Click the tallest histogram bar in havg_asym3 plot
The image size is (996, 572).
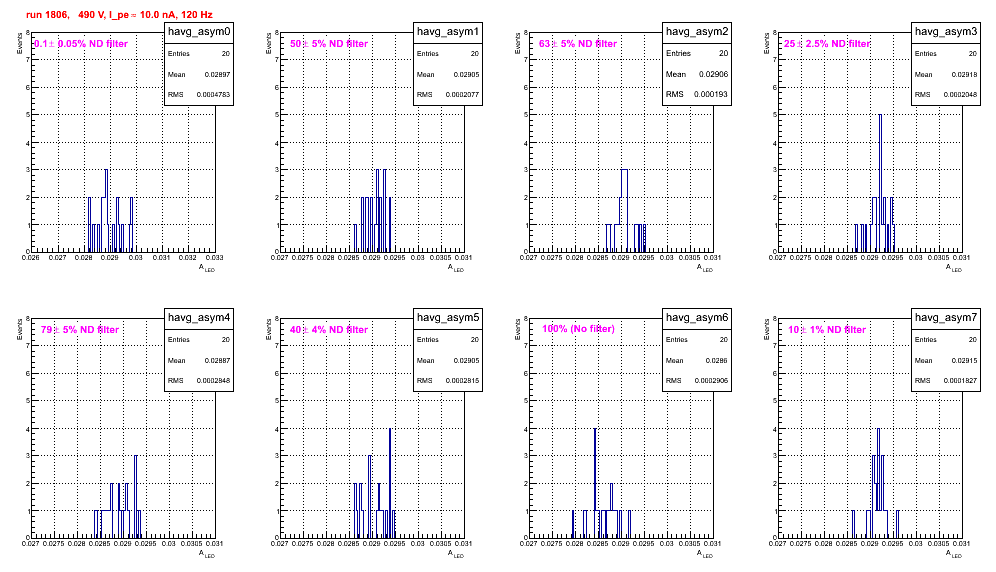click(x=880, y=183)
